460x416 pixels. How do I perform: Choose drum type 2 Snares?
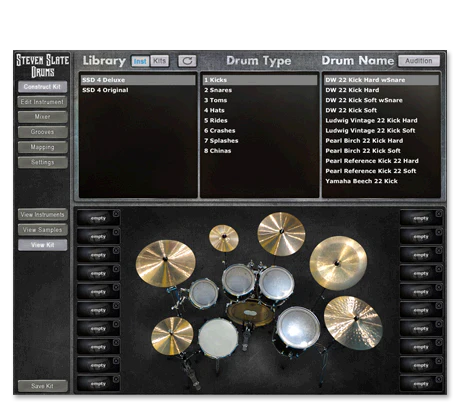[260, 90]
